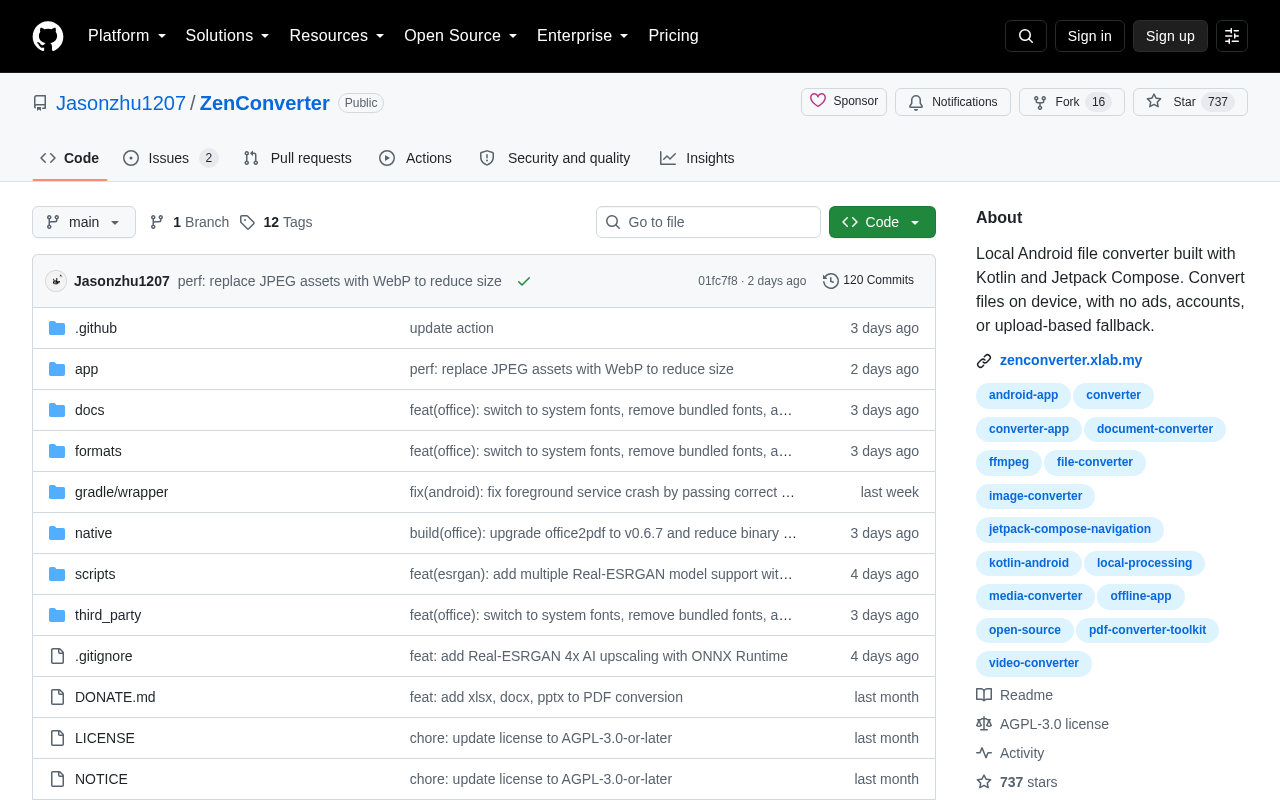Click the Sponsor heart button
The height and width of the screenshot is (800, 1280).
coord(844,101)
